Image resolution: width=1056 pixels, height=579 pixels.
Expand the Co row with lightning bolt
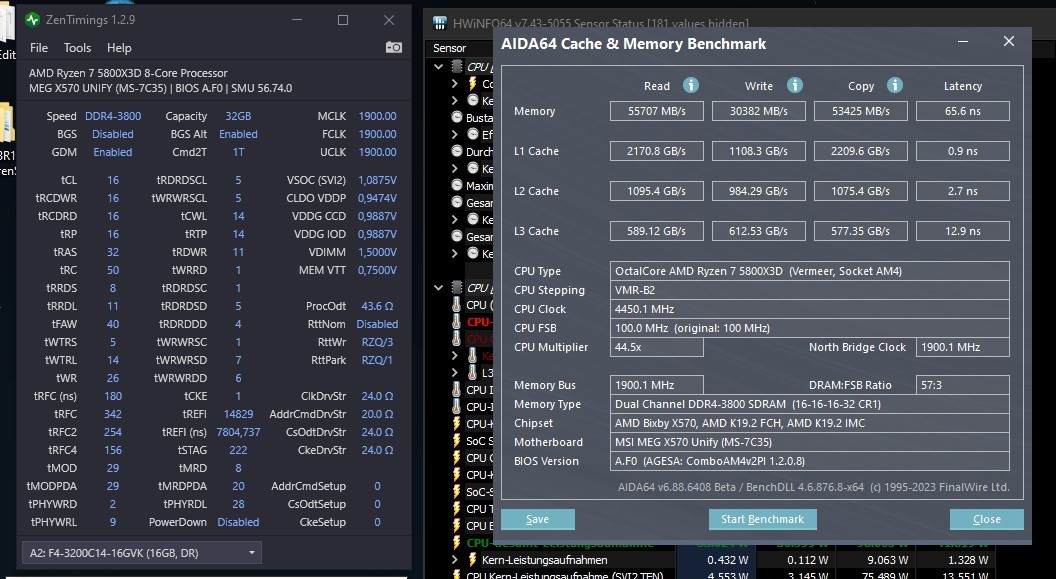tap(455, 83)
